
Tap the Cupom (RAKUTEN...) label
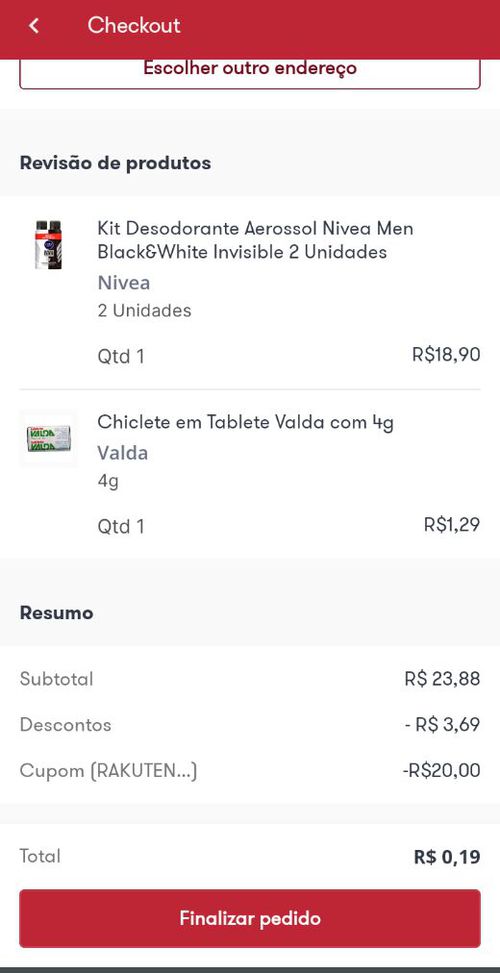click(109, 771)
